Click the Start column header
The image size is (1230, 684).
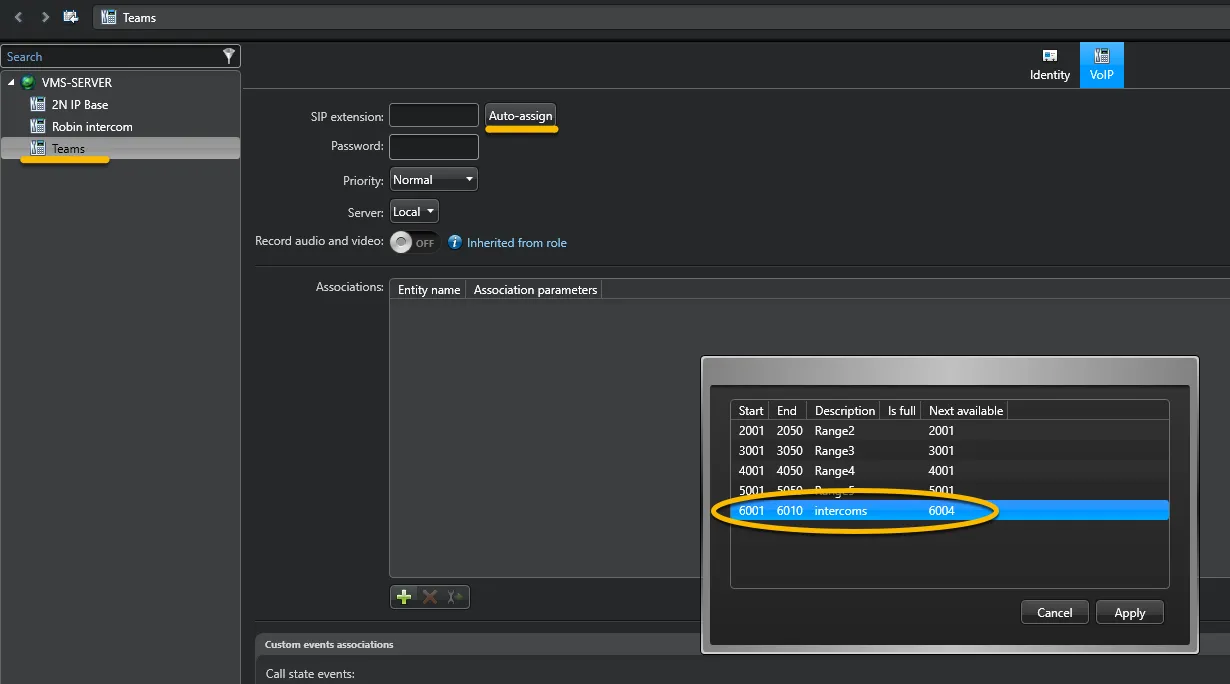click(750, 410)
